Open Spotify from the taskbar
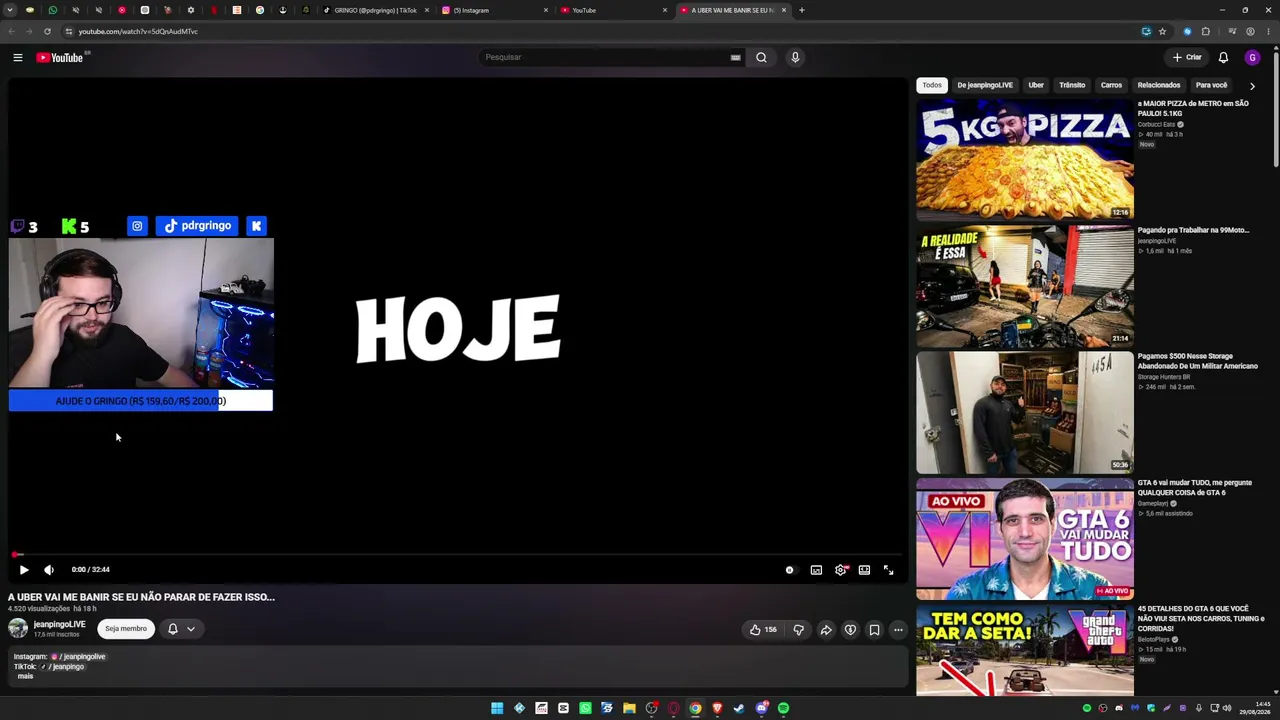Image resolution: width=1280 pixels, height=720 pixels. [x=783, y=708]
